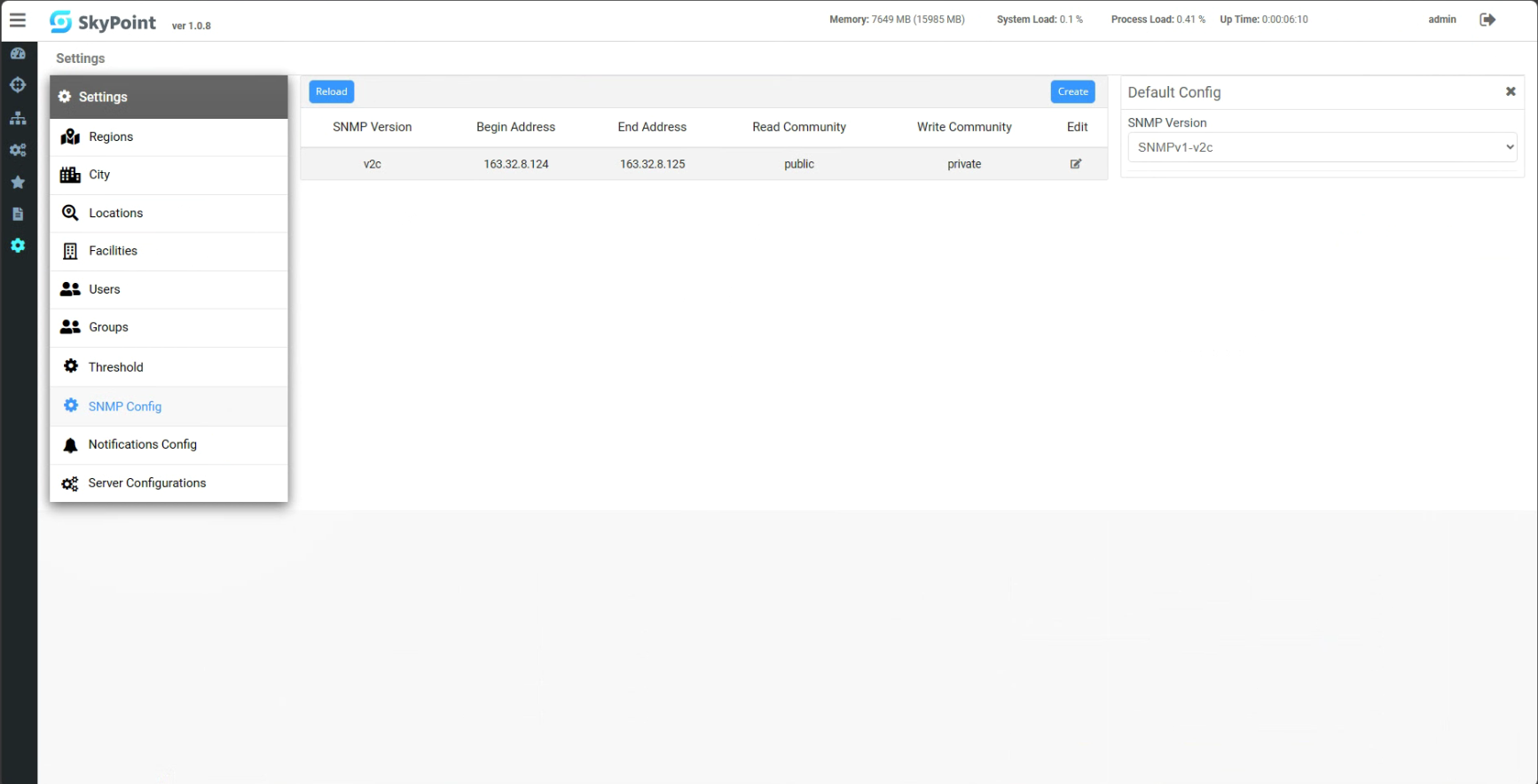Click the v2c version cell
This screenshot has width=1538, height=784.
click(373, 164)
